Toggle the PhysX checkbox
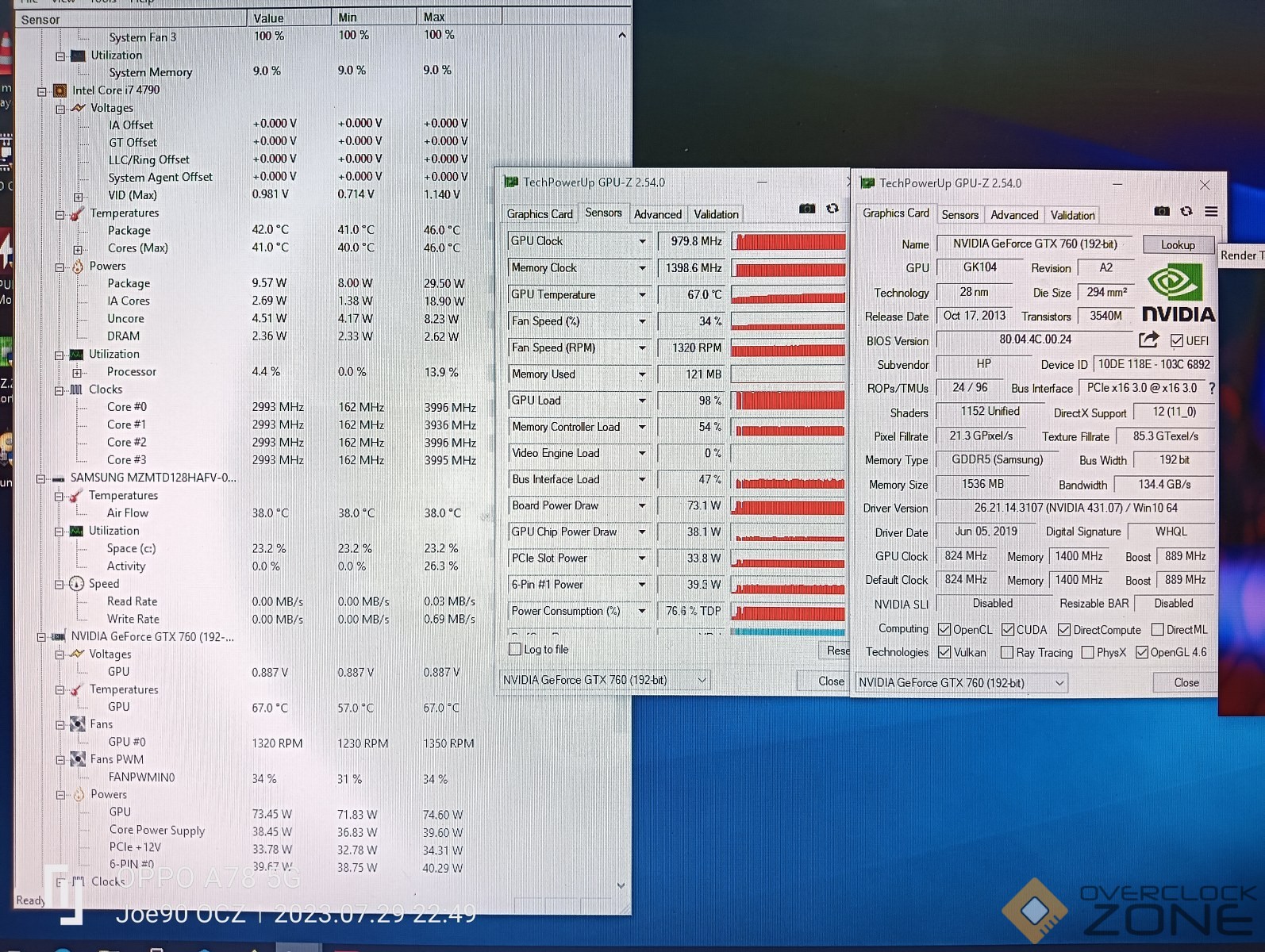The height and width of the screenshot is (952, 1265). click(x=1088, y=652)
